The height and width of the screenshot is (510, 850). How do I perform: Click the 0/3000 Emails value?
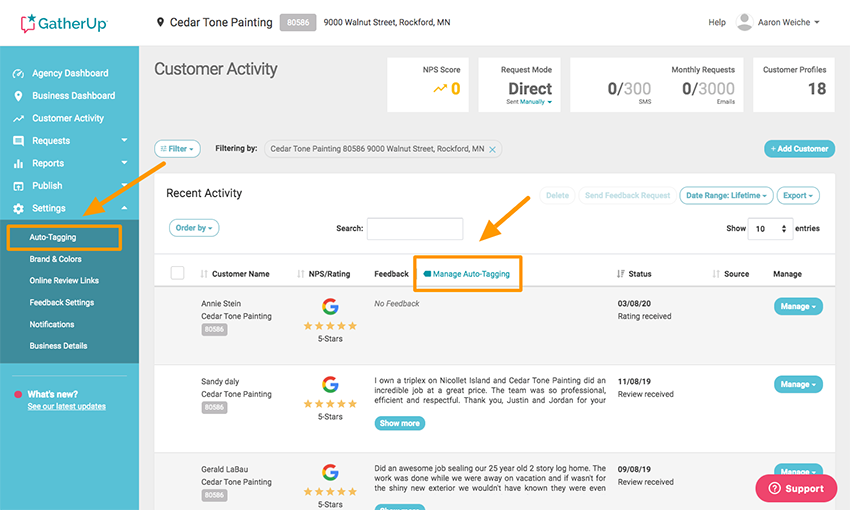pyautogui.click(x=708, y=89)
